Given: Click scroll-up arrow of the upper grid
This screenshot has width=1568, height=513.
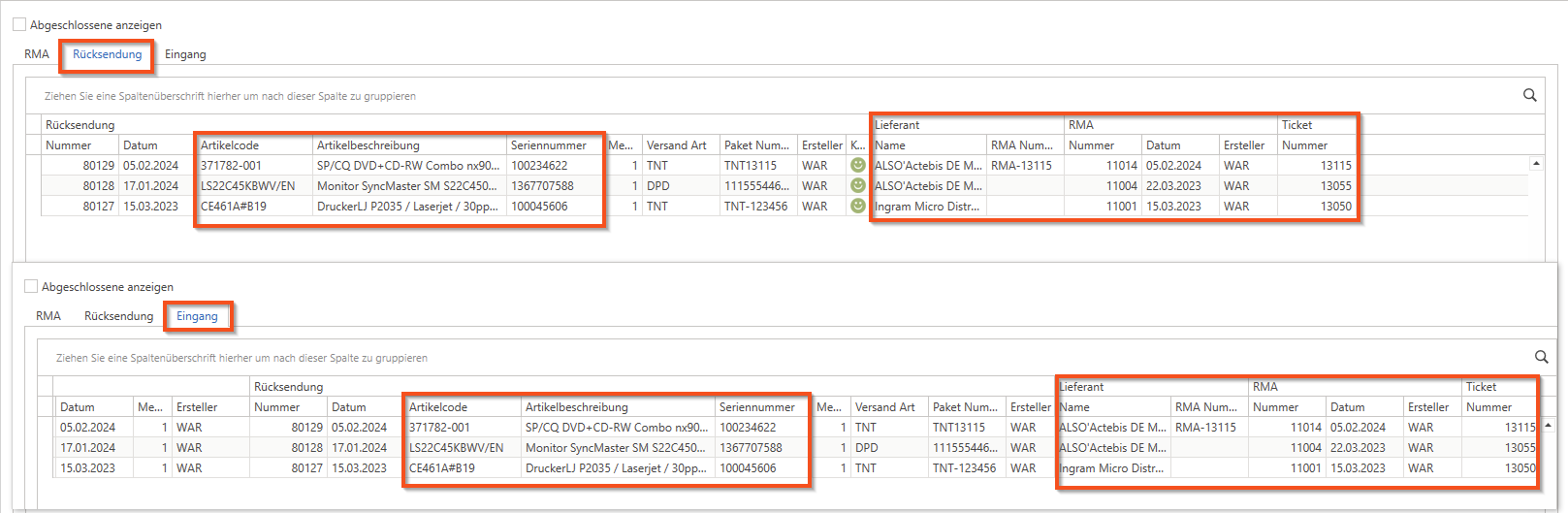Looking at the screenshot, I should pyautogui.click(x=1536, y=164).
